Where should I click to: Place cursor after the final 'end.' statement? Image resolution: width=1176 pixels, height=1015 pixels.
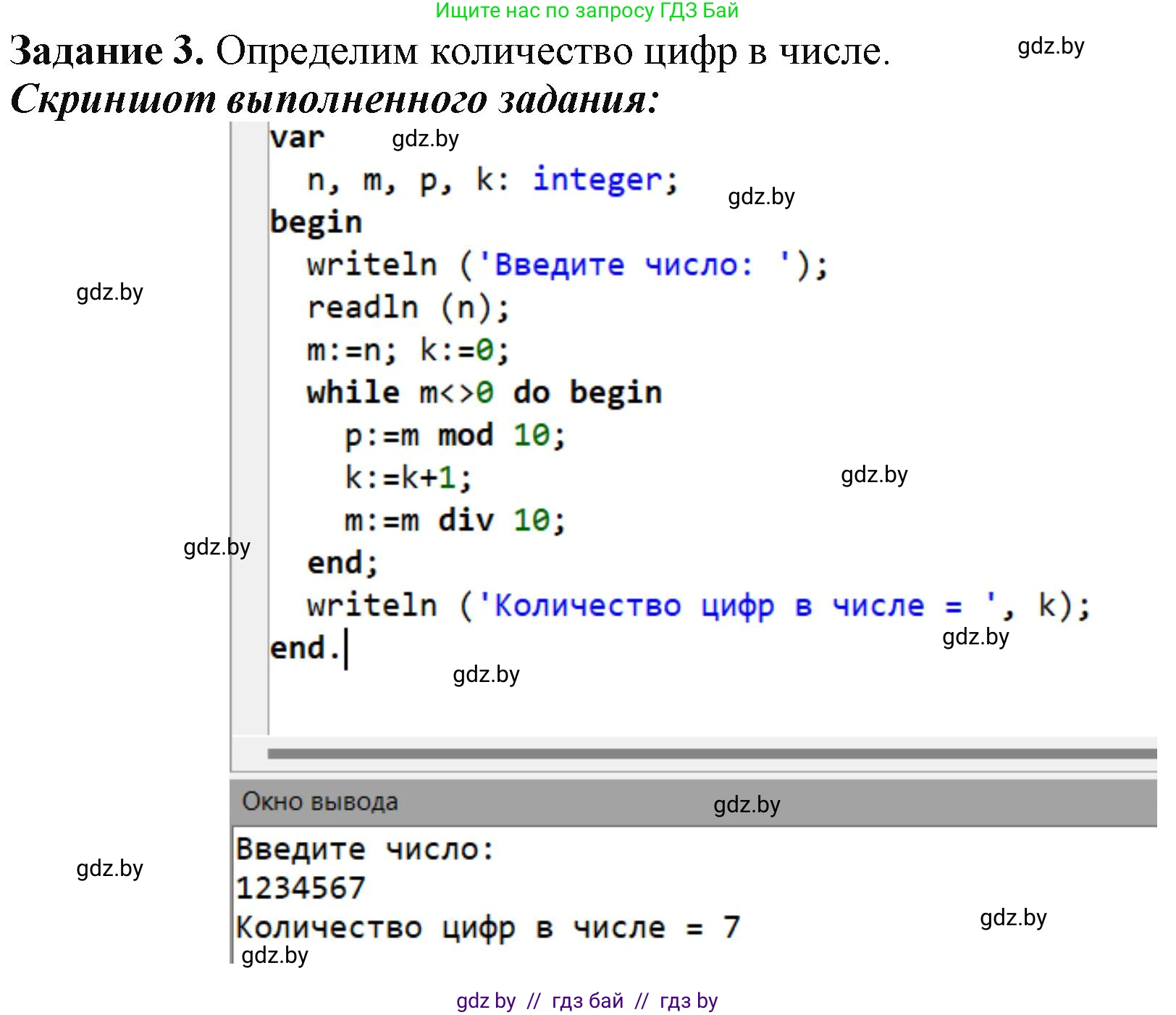346,649
